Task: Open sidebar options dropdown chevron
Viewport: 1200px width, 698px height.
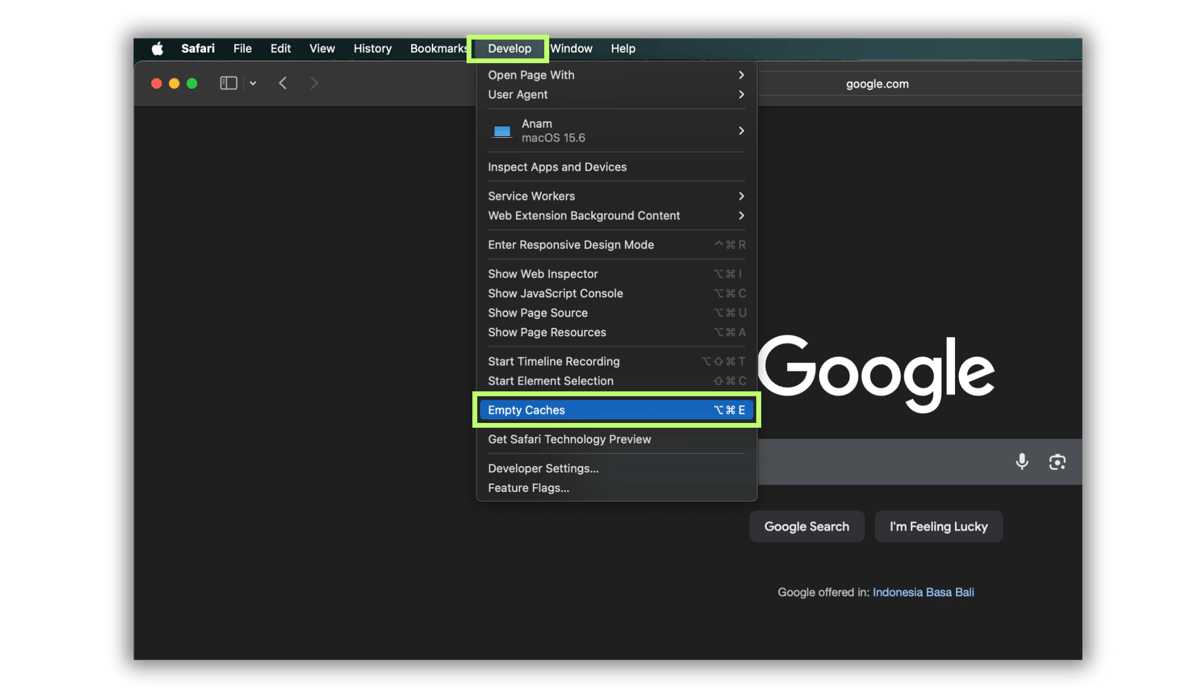Action: pyautogui.click(x=253, y=84)
